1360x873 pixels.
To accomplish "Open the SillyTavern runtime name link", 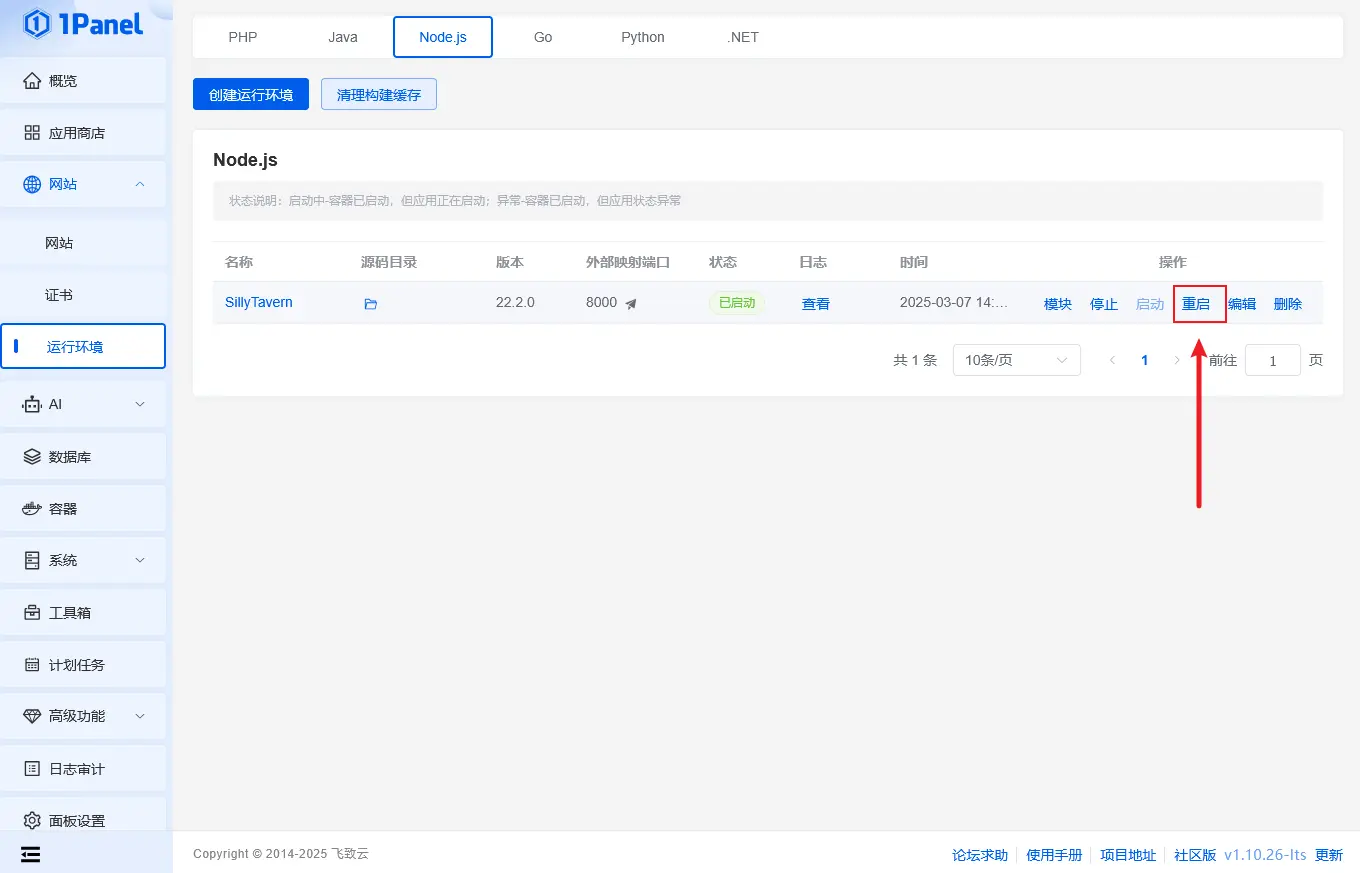I will 258,302.
